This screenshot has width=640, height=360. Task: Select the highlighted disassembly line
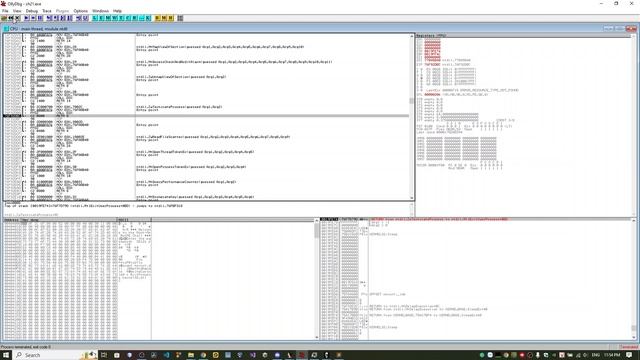pyautogui.click(x=206, y=116)
